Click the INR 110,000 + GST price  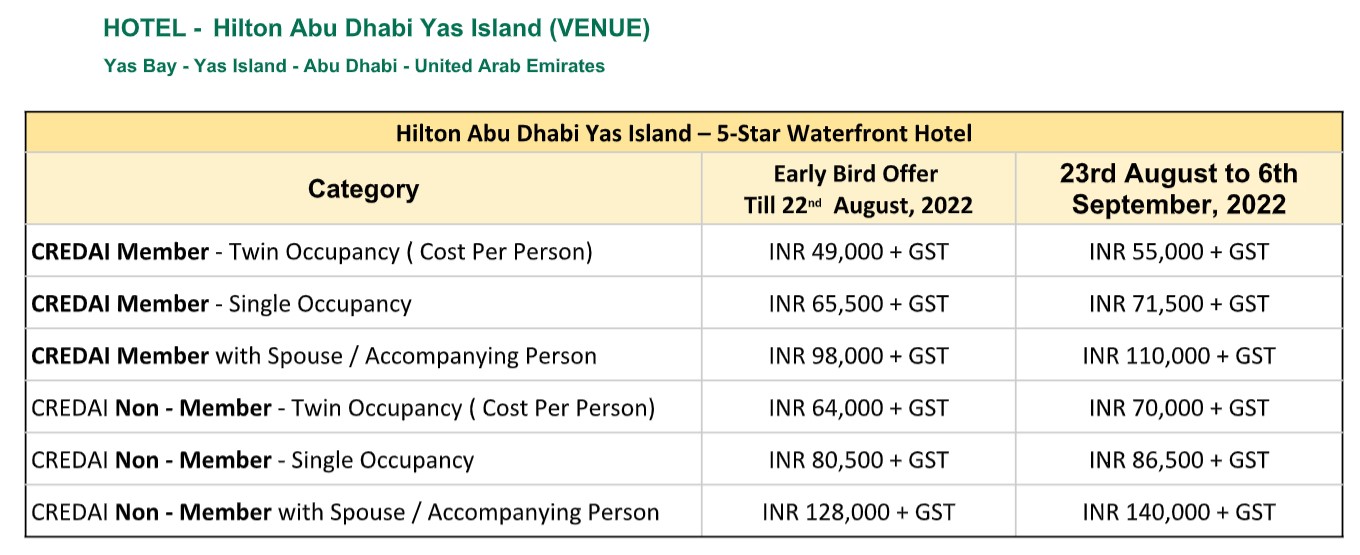(1179, 356)
